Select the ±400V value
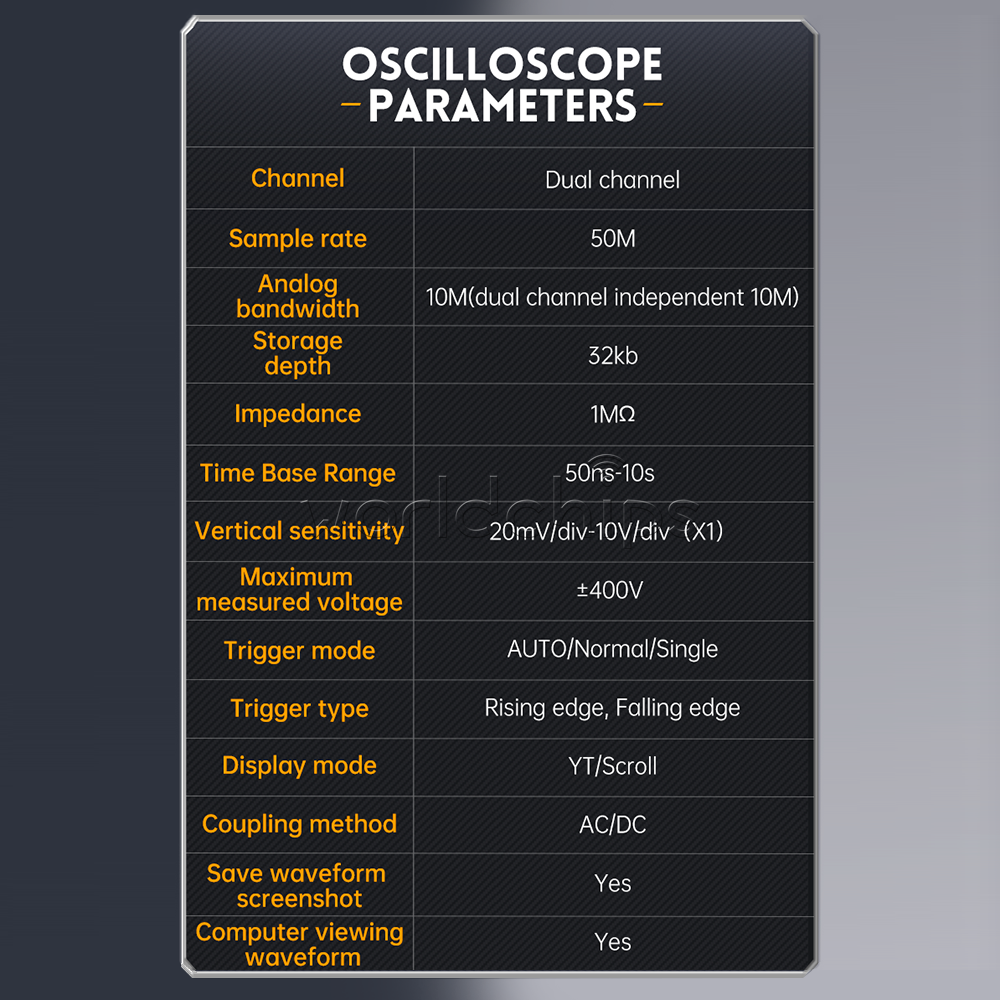This screenshot has width=1000, height=1000. coord(610,590)
